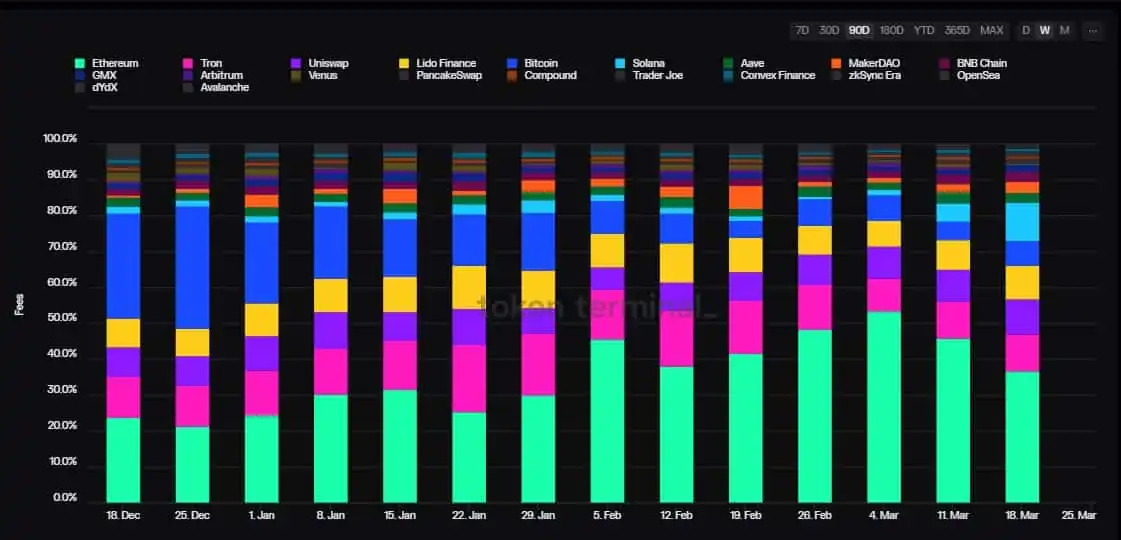Click the Ethereum green segment of 4. Mar bar

884,407
